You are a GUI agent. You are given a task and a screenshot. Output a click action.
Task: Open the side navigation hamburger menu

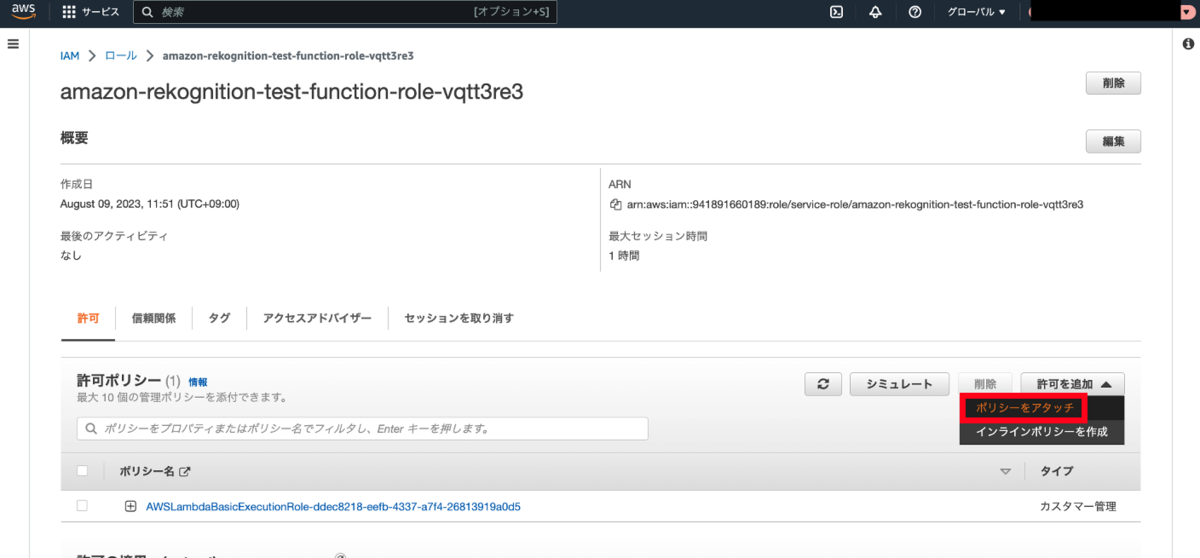(14, 45)
